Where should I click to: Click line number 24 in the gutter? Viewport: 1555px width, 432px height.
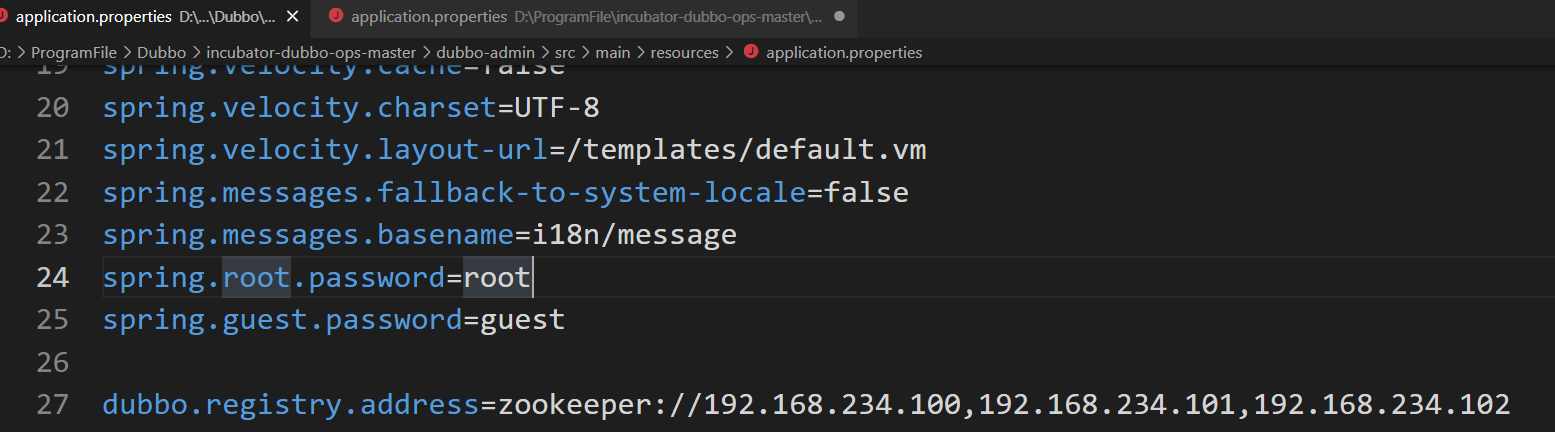pos(52,277)
